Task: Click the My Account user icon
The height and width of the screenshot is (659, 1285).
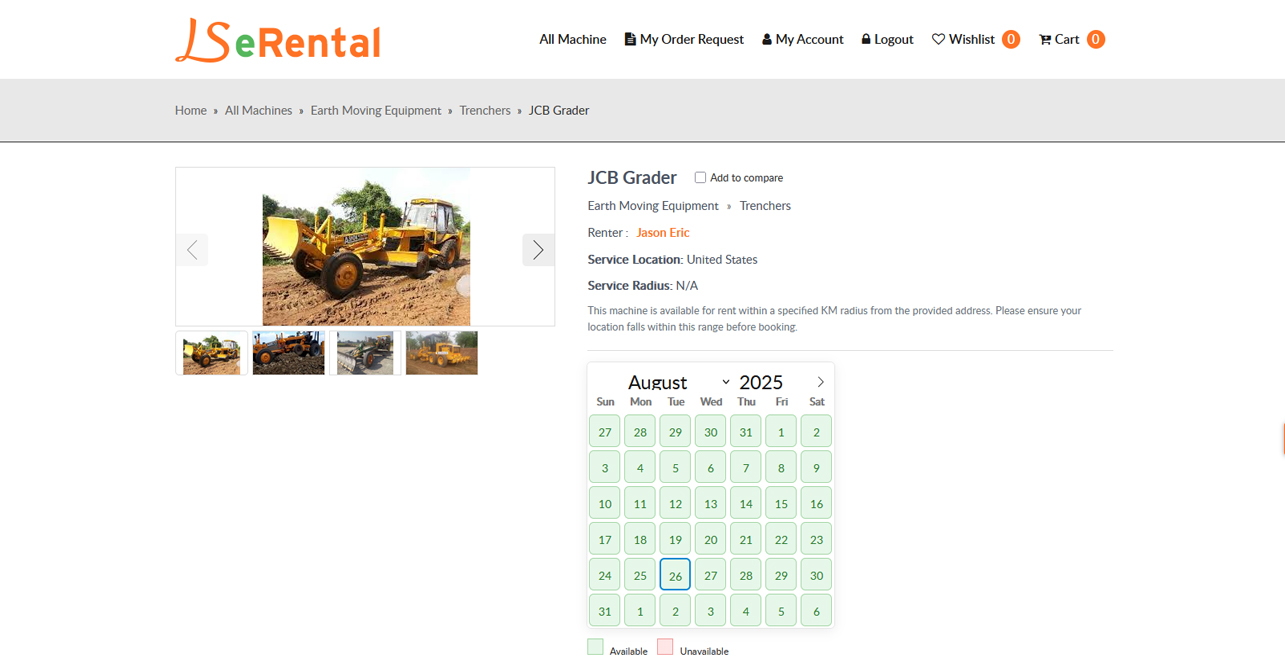Action: 767,39
